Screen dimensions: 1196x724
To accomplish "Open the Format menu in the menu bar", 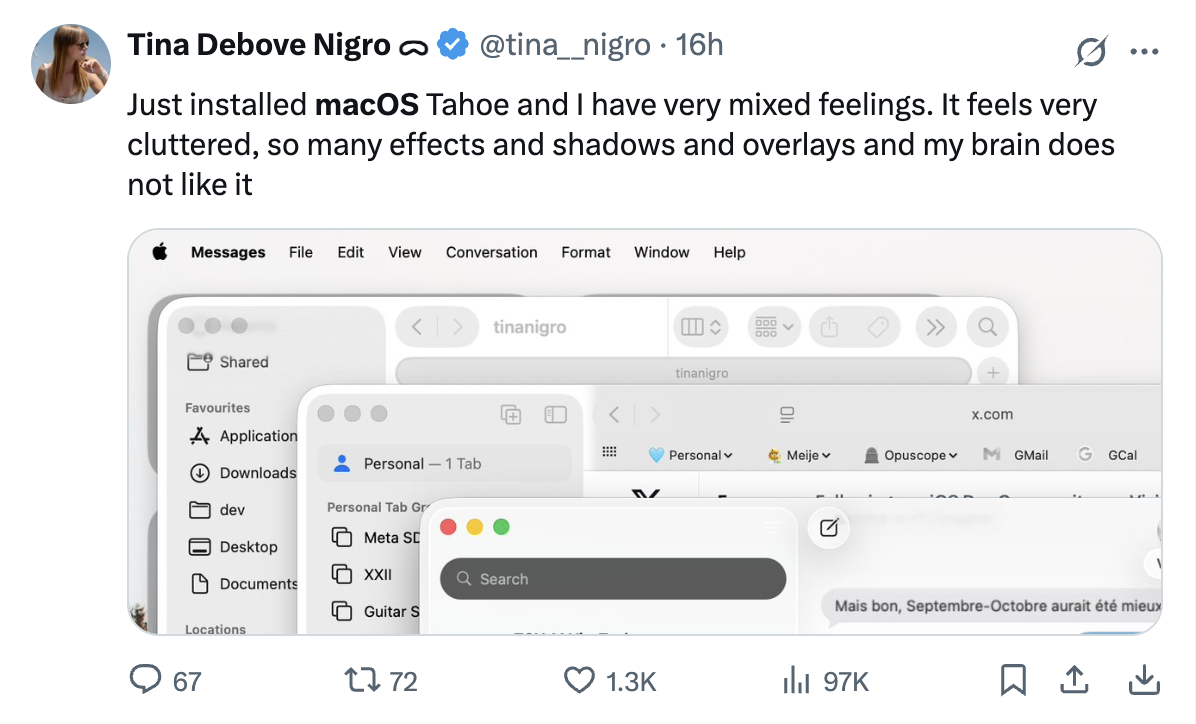I will (x=586, y=252).
